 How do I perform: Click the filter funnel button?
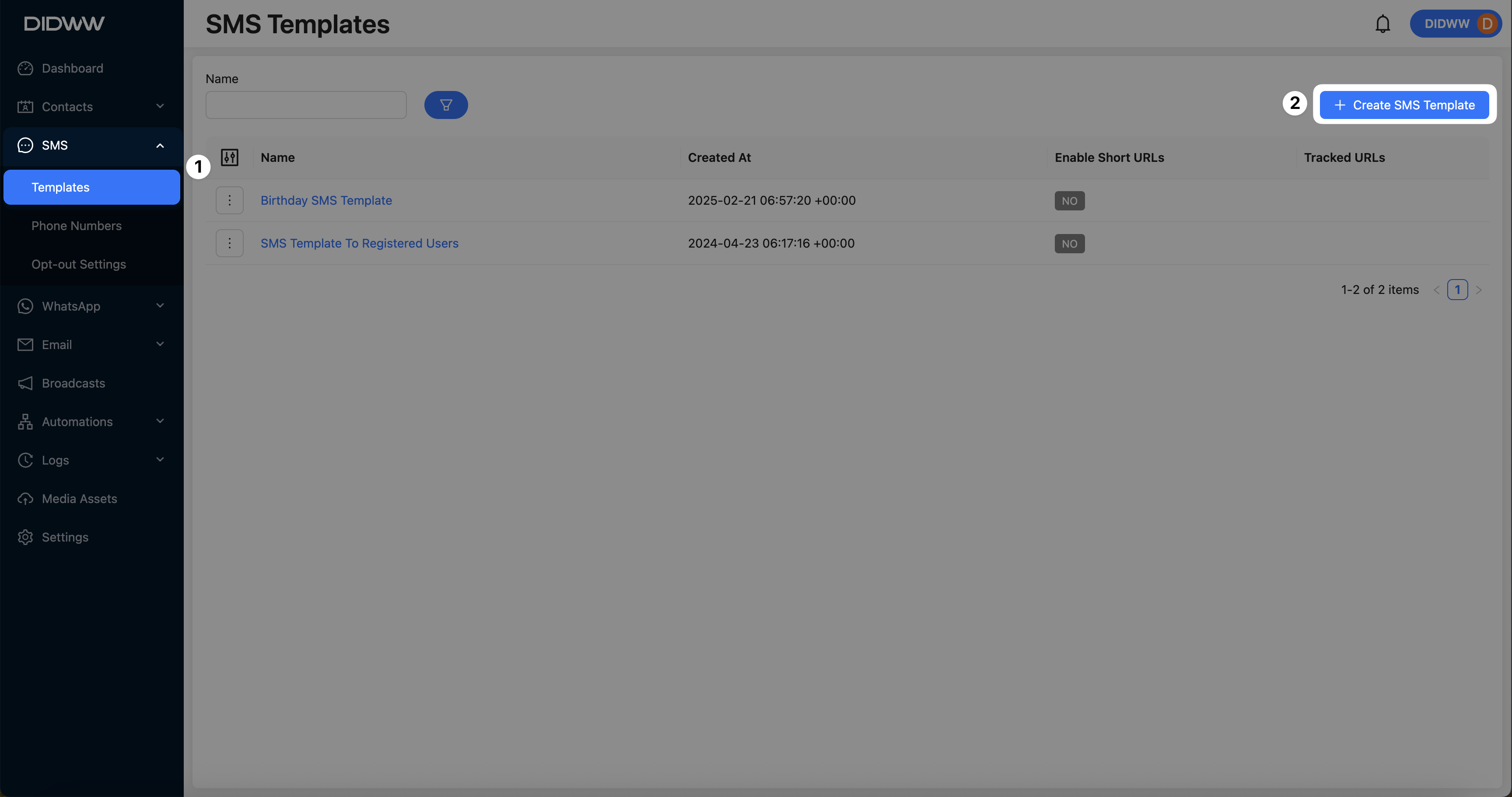pyautogui.click(x=445, y=105)
